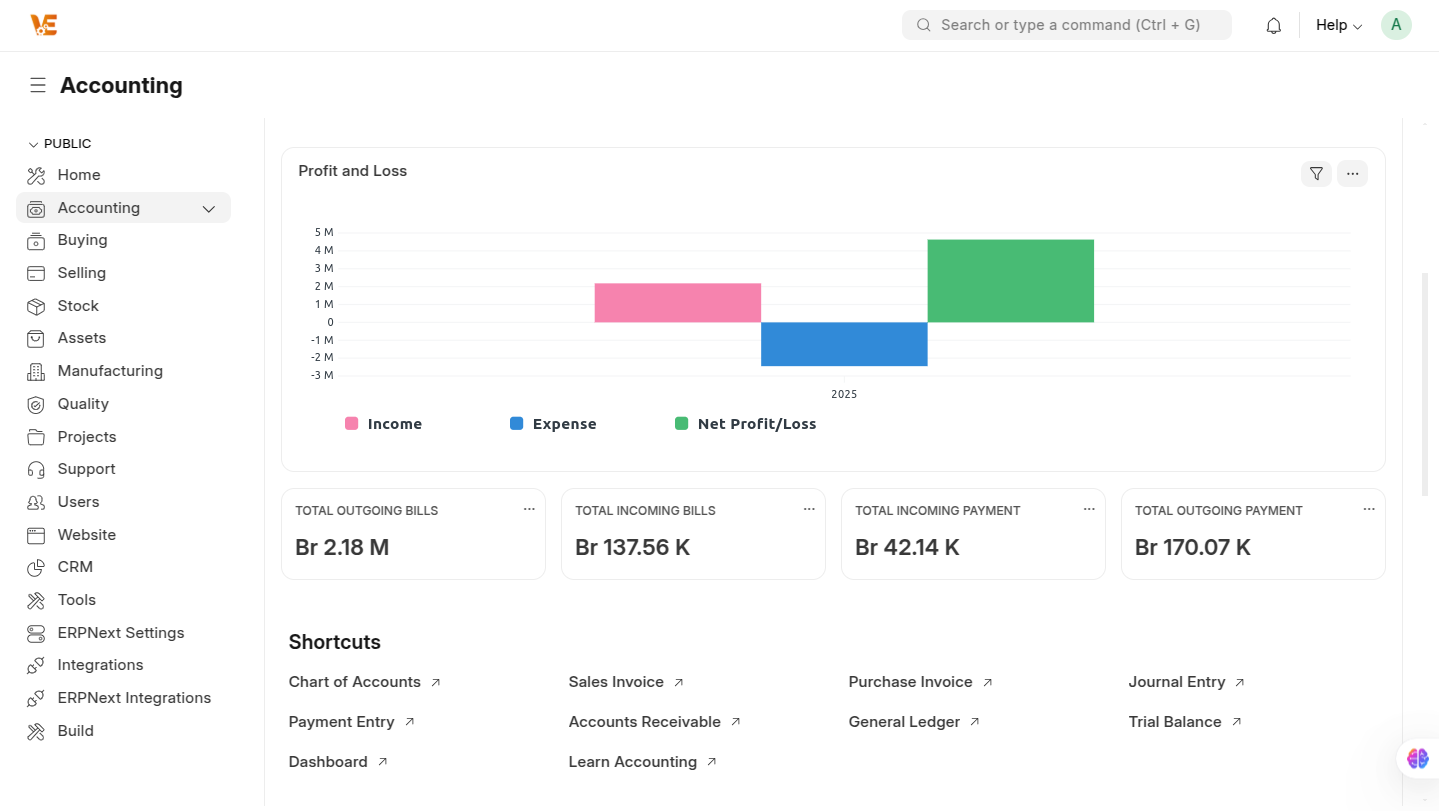The width and height of the screenshot is (1439, 811).
Task: Toggle Income series in chart legend
Action: click(x=384, y=424)
